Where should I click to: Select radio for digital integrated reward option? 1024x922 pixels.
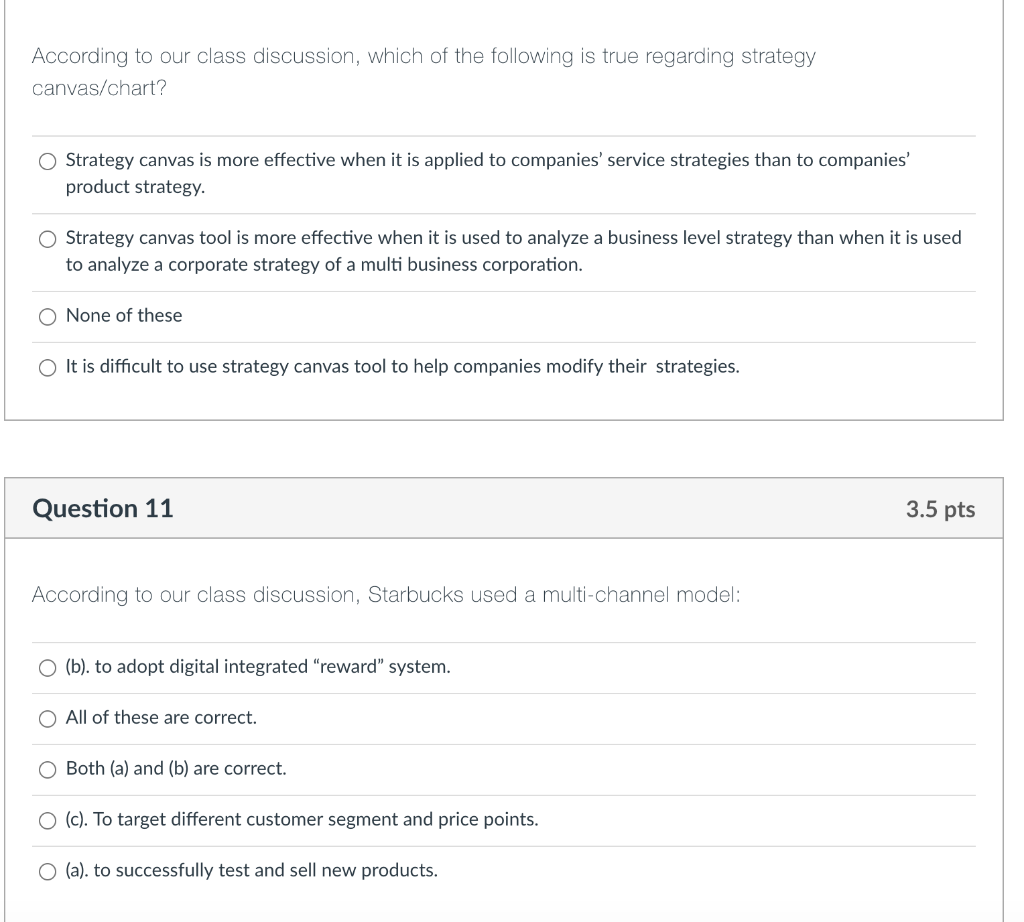(47, 668)
